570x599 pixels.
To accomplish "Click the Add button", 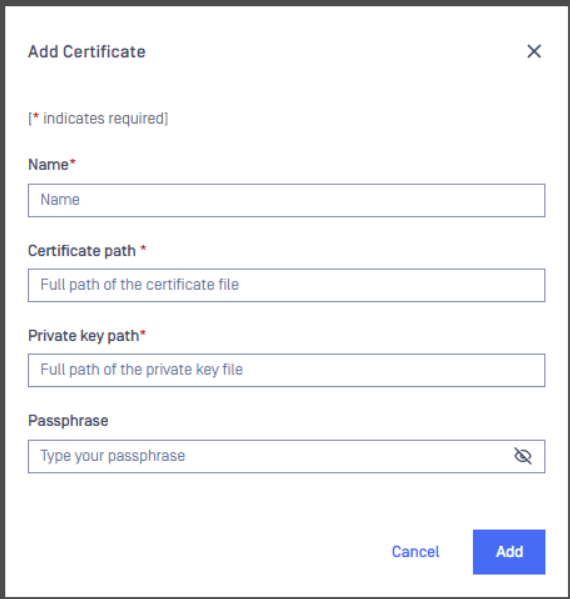I will point(509,552).
